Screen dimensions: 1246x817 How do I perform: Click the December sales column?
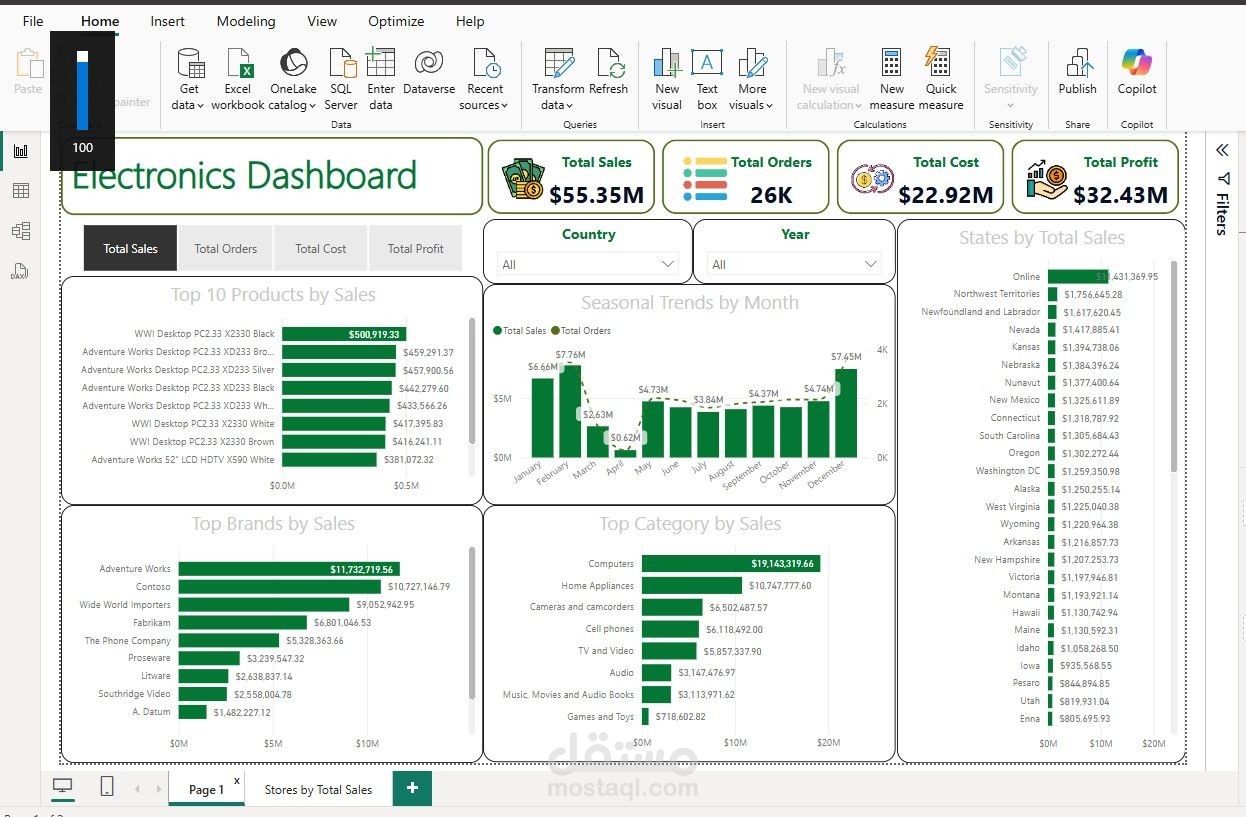(x=845, y=412)
